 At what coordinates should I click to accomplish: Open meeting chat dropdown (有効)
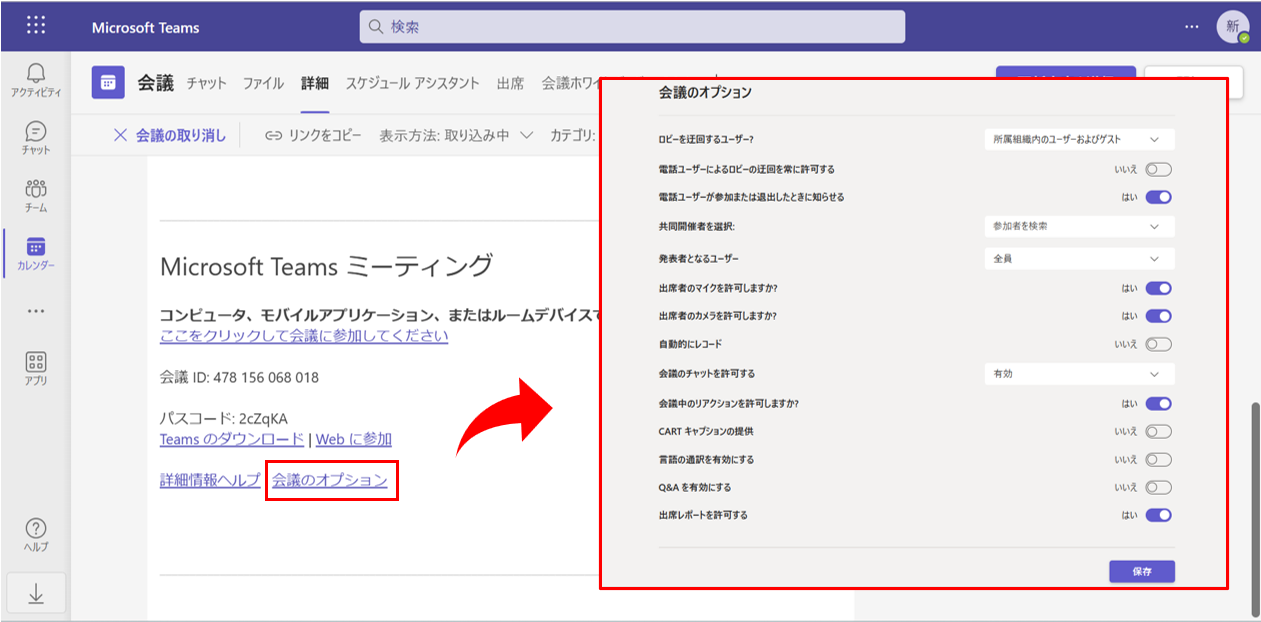point(1079,374)
